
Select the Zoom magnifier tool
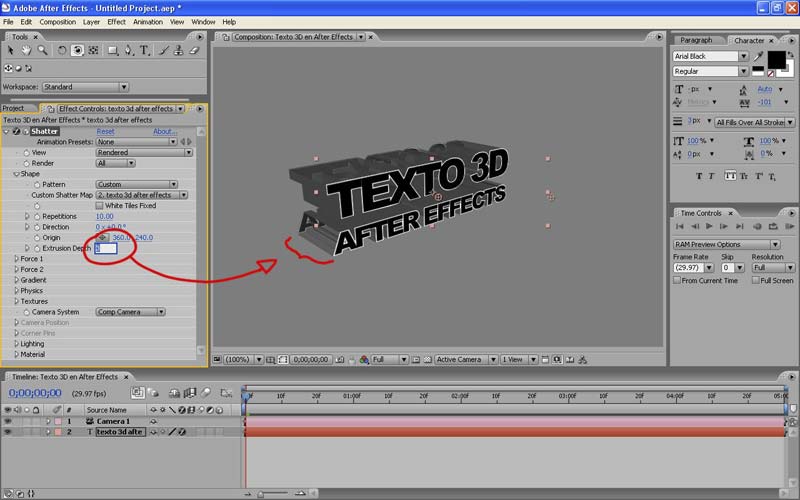click(42, 50)
